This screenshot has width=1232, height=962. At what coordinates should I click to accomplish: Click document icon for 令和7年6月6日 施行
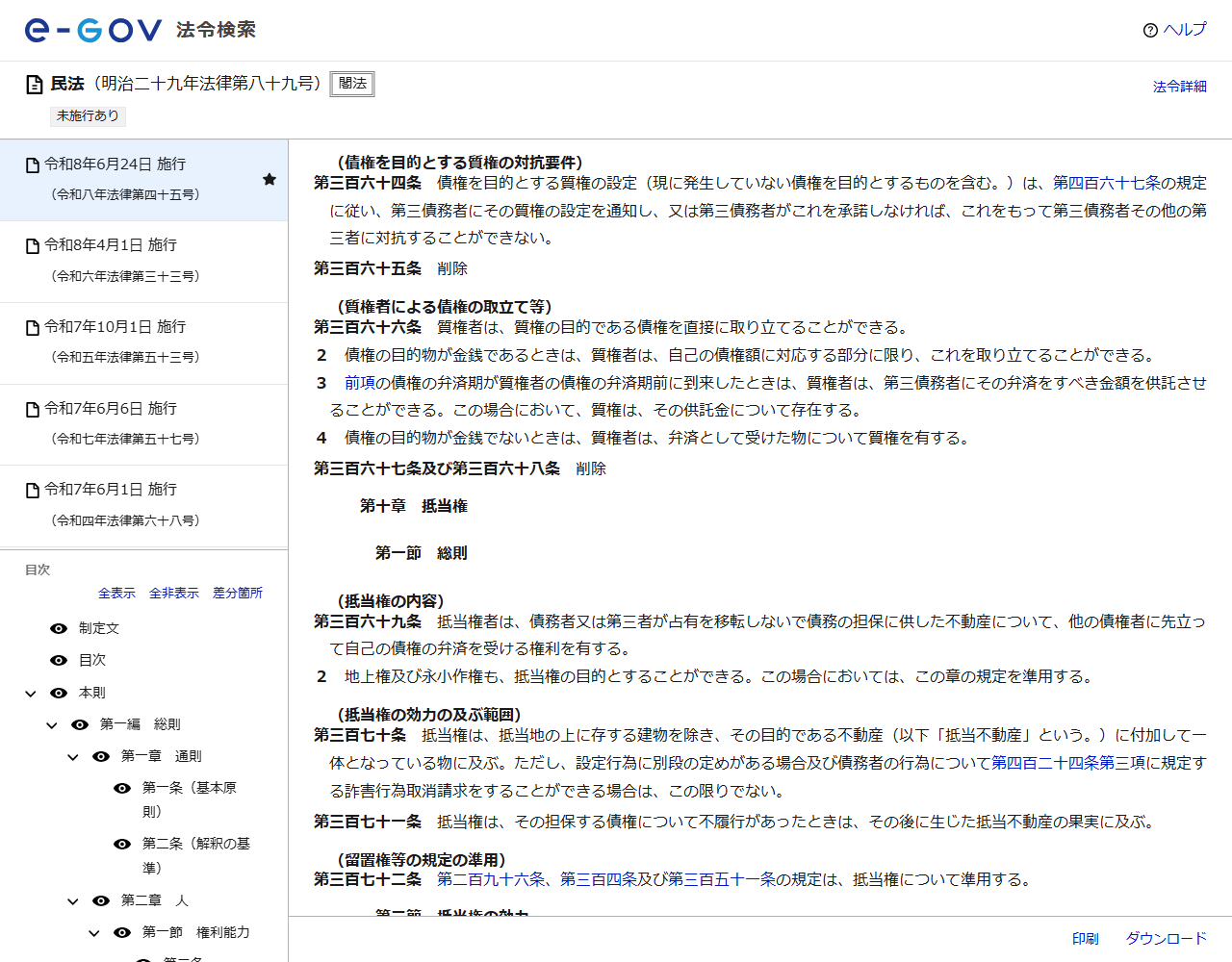(x=33, y=410)
